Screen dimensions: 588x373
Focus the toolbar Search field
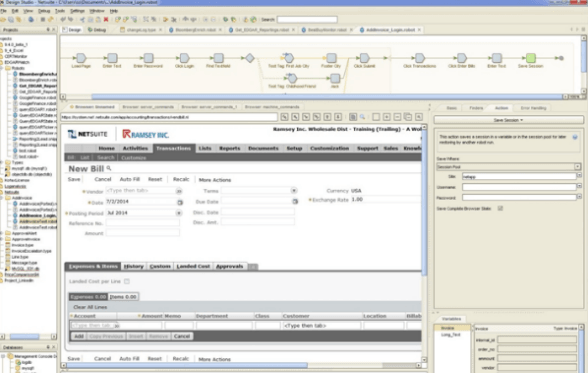point(307,19)
